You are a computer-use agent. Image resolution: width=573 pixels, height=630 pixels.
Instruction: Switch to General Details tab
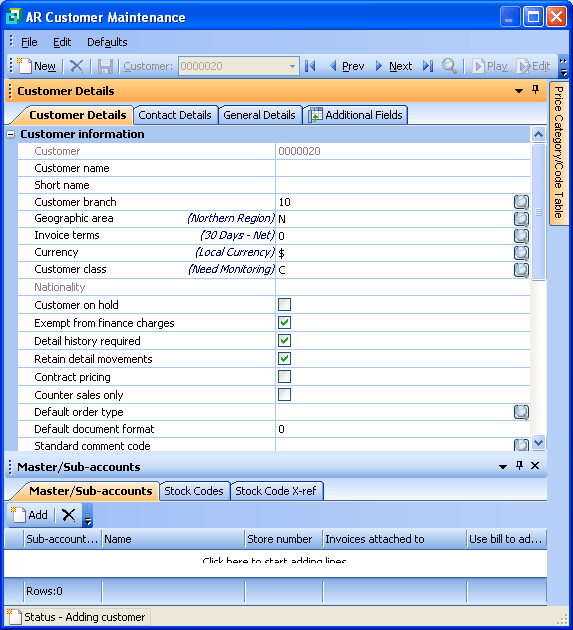click(259, 115)
